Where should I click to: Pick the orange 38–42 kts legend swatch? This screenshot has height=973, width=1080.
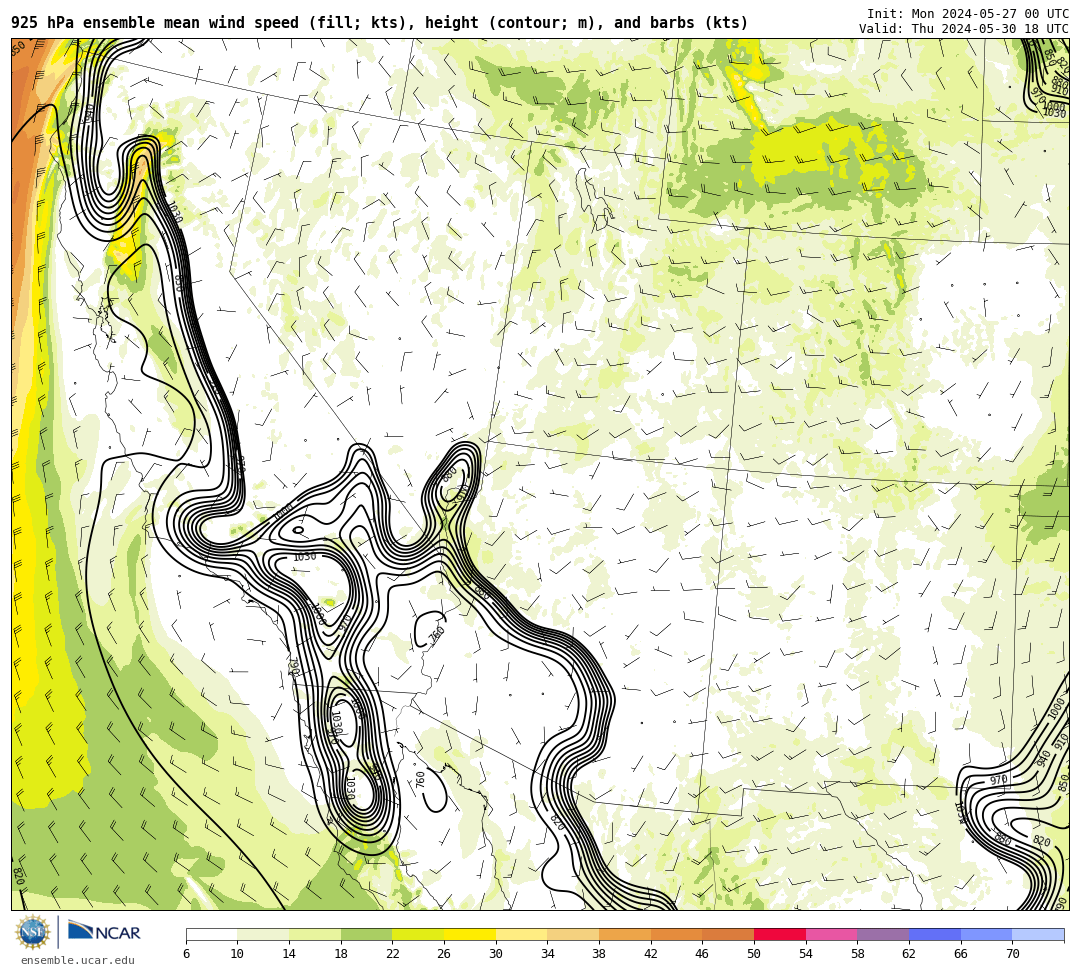coord(625,934)
